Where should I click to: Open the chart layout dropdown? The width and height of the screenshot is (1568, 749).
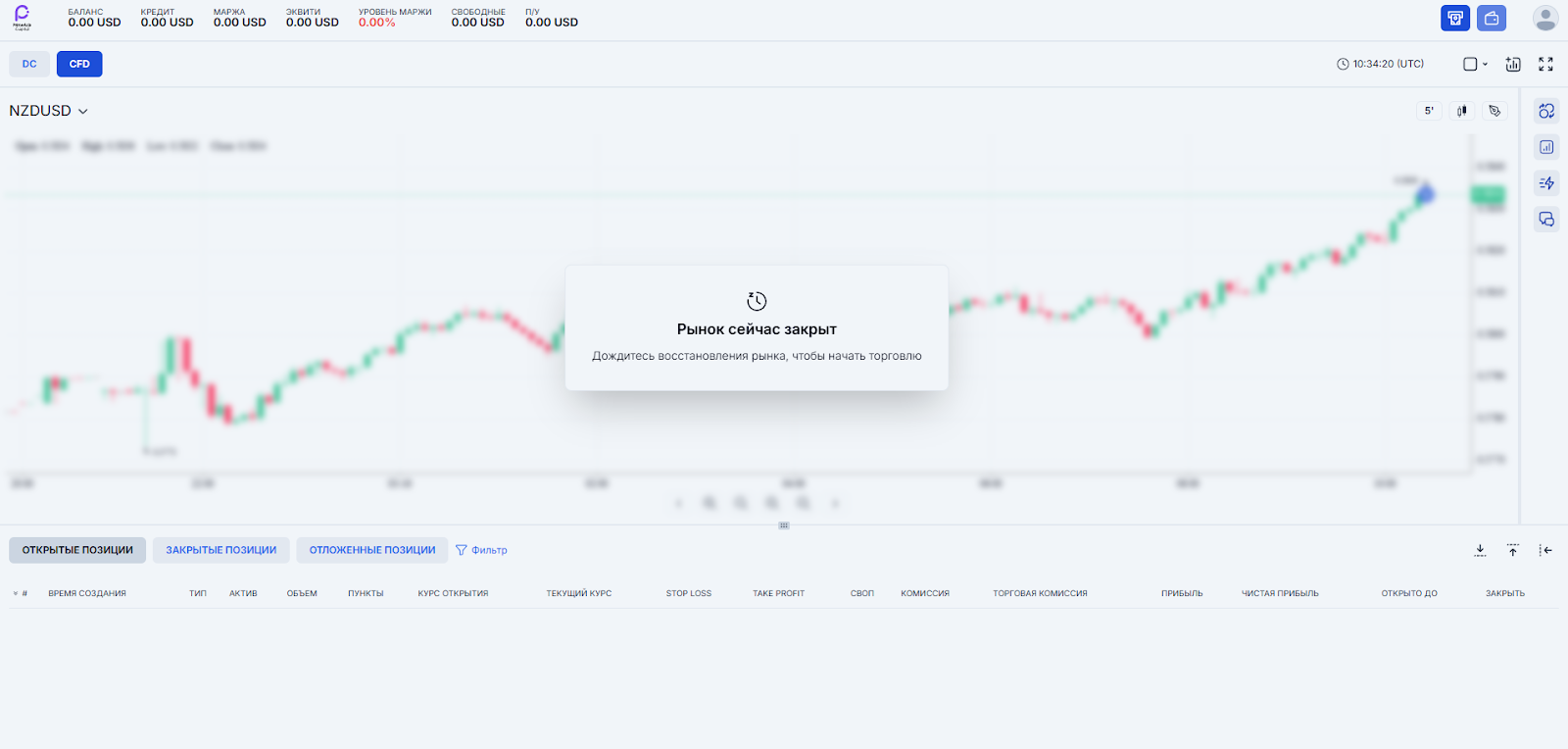(1475, 64)
